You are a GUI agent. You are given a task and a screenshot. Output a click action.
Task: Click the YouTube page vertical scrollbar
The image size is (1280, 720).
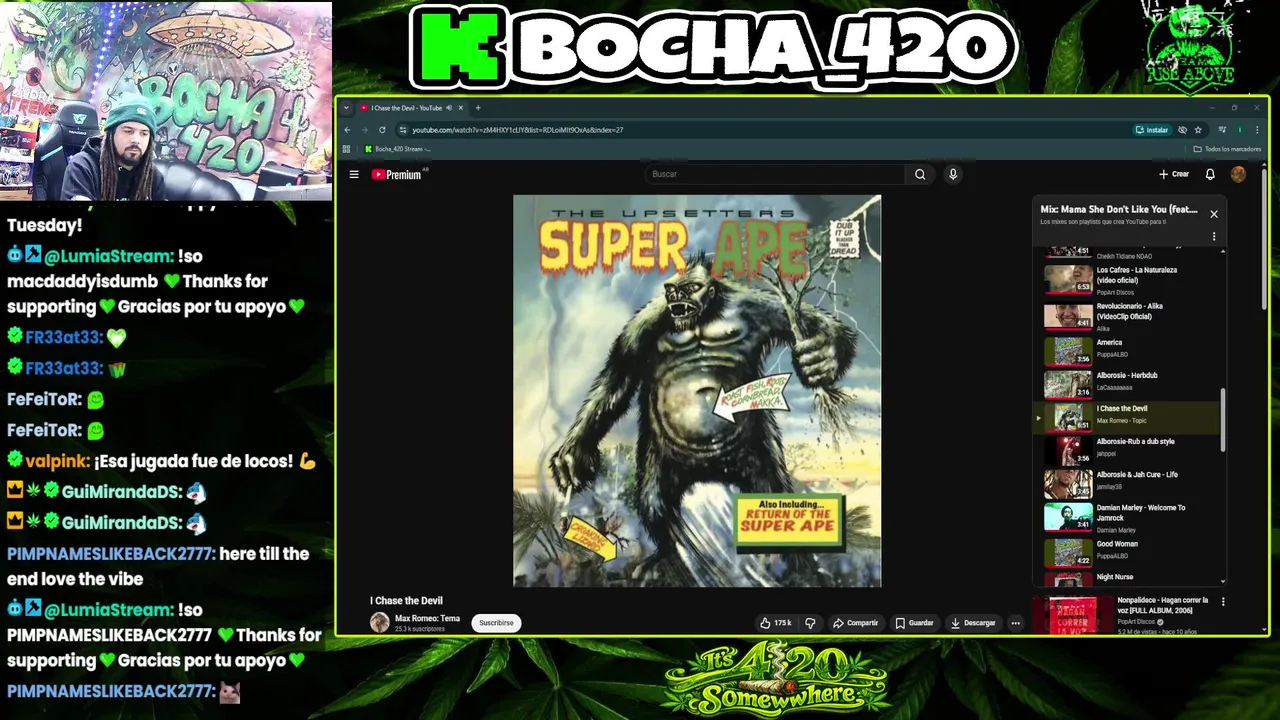click(x=1265, y=240)
